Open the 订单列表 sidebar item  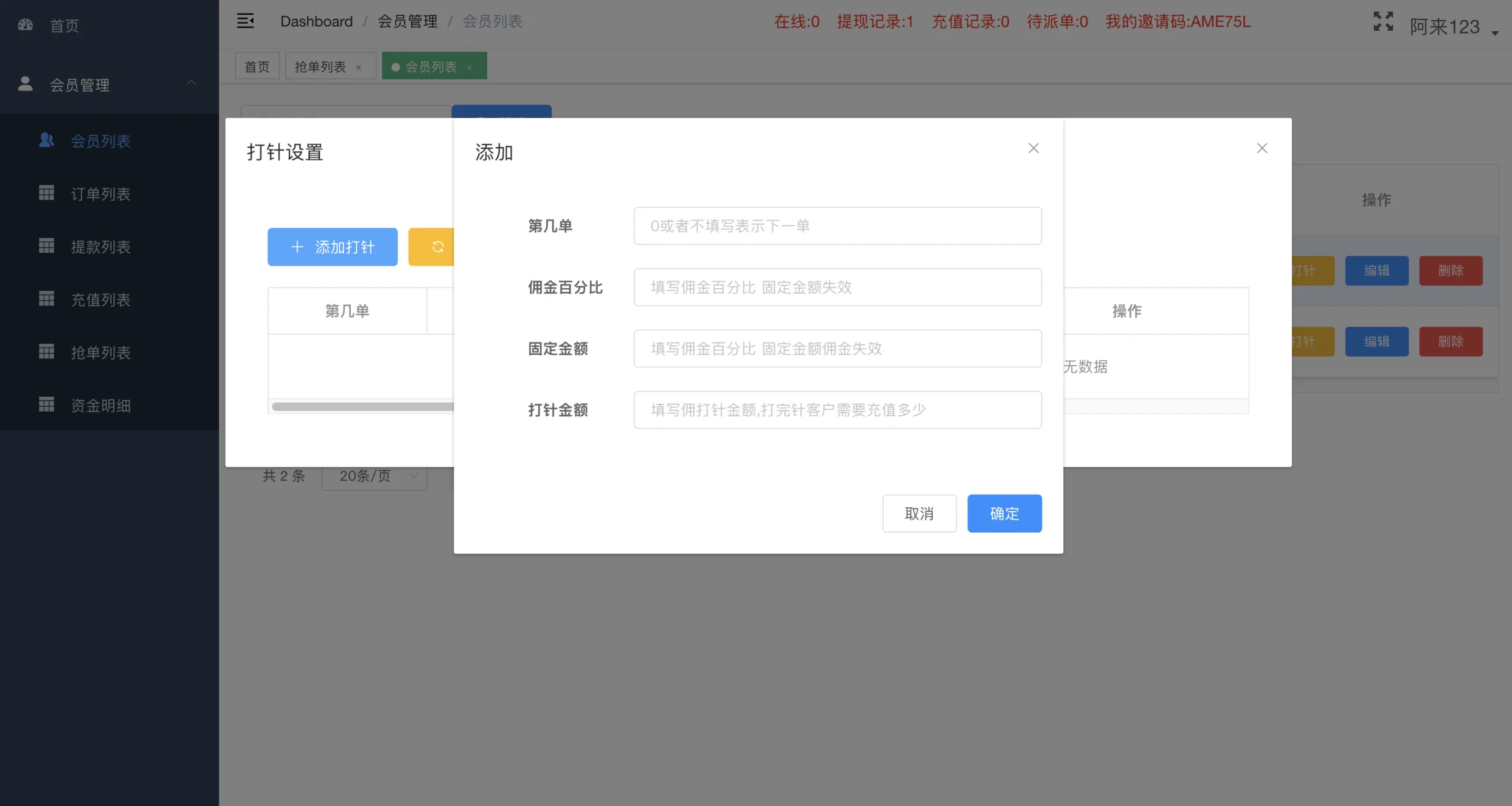pos(100,194)
